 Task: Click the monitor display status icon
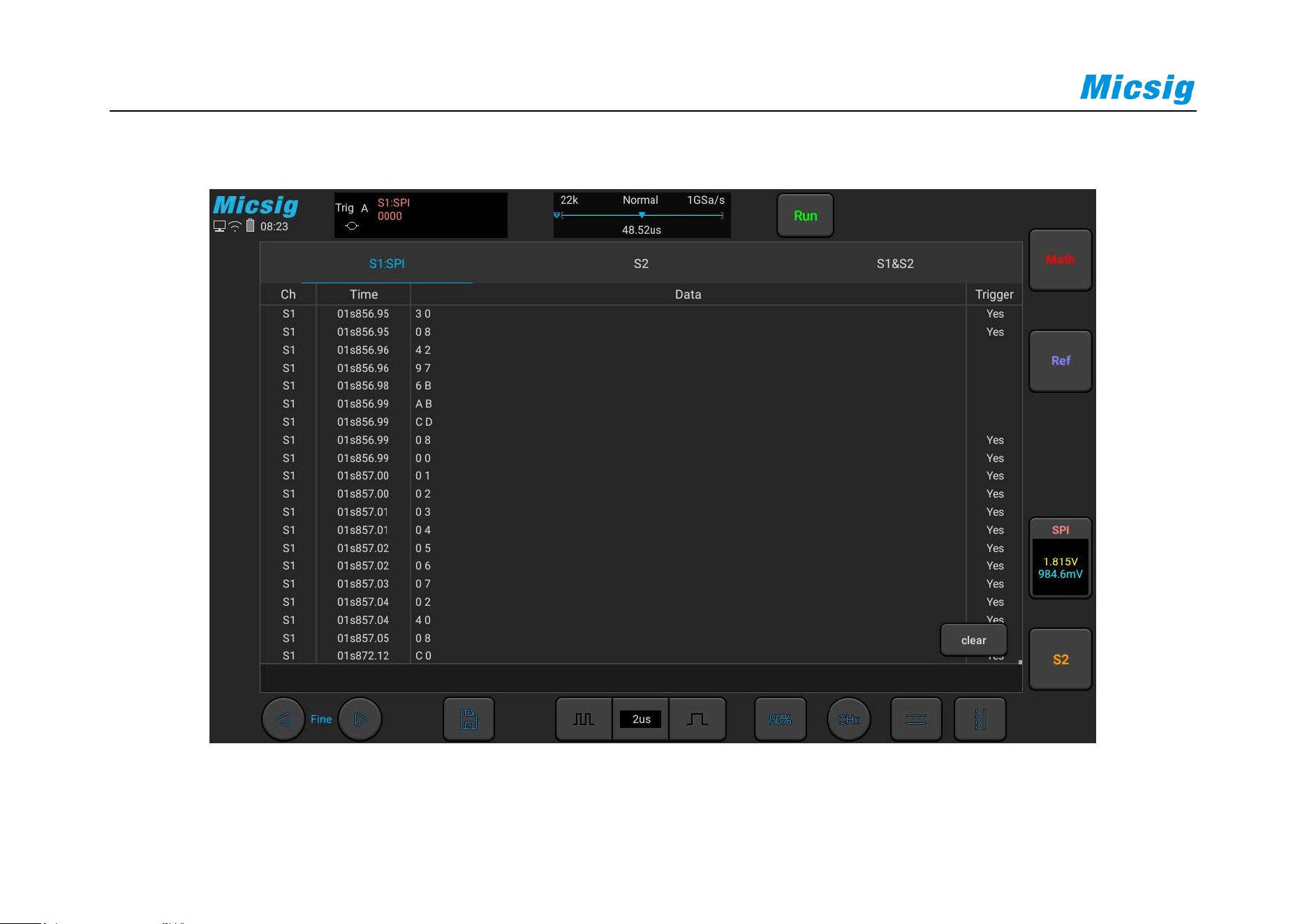click(x=219, y=226)
